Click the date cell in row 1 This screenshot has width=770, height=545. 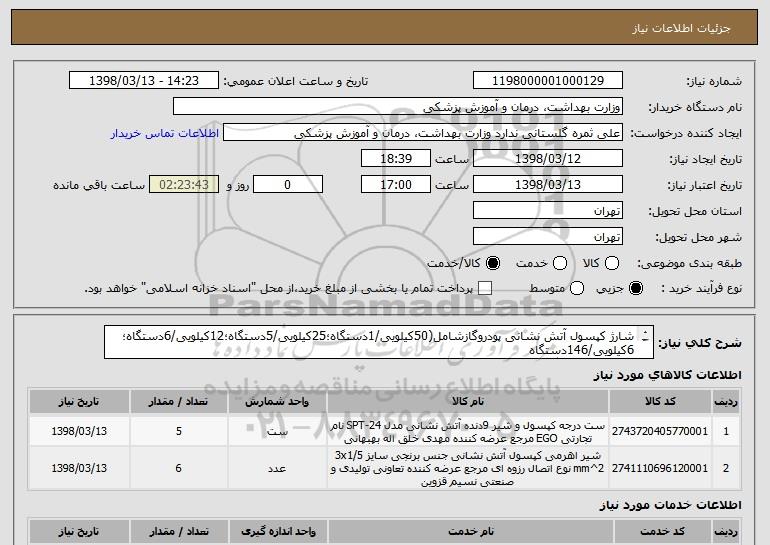[x=79, y=431]
